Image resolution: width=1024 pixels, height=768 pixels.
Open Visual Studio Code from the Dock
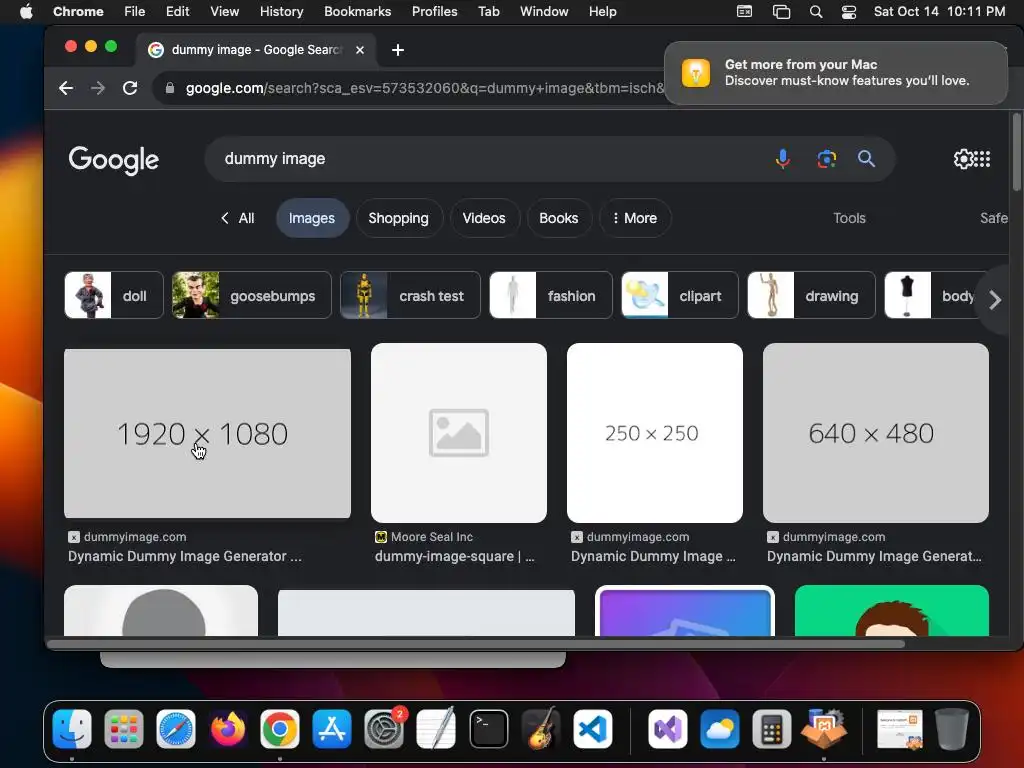[593, 729]
